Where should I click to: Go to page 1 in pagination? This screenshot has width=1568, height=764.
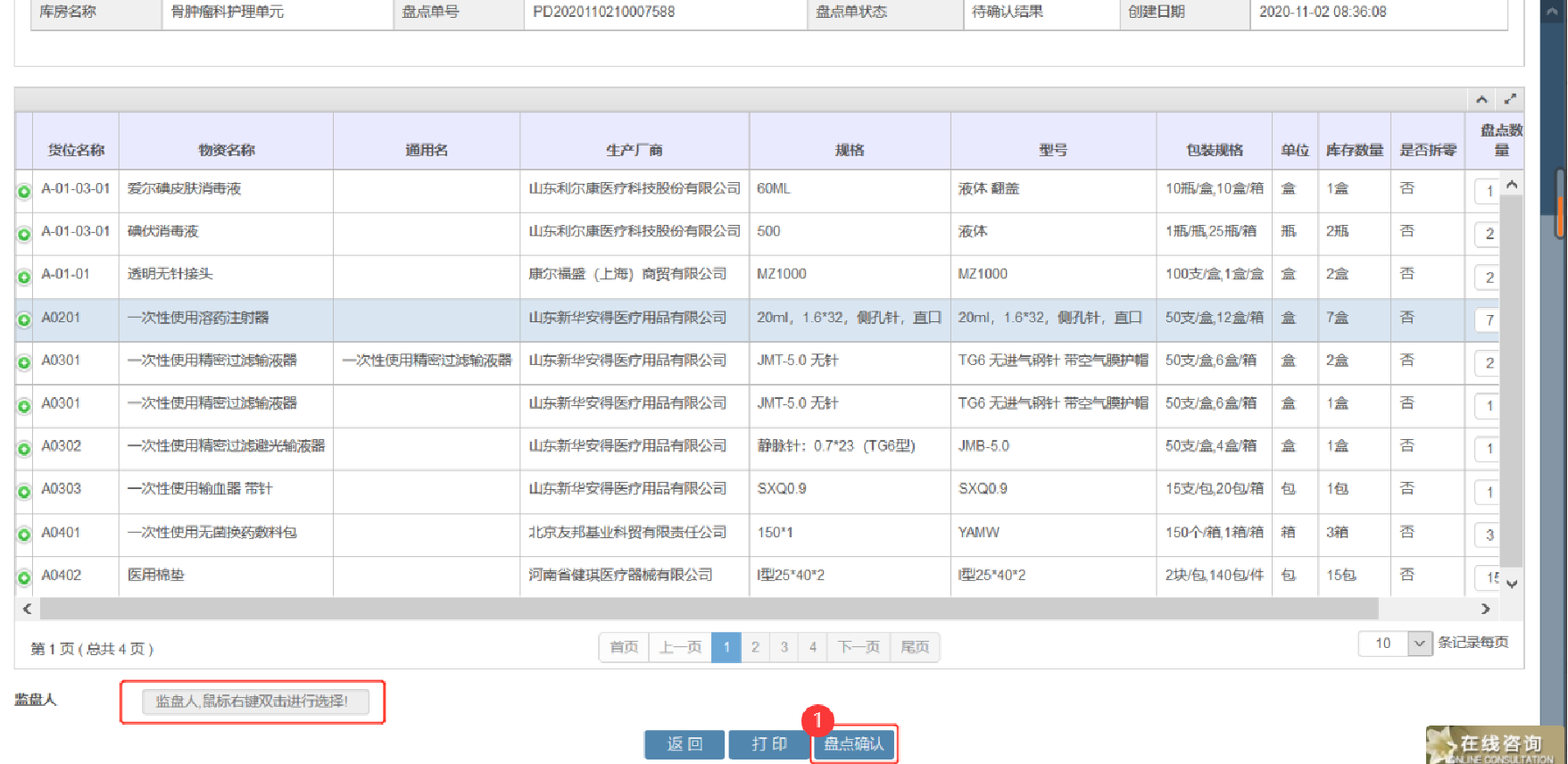pos(726,647)
